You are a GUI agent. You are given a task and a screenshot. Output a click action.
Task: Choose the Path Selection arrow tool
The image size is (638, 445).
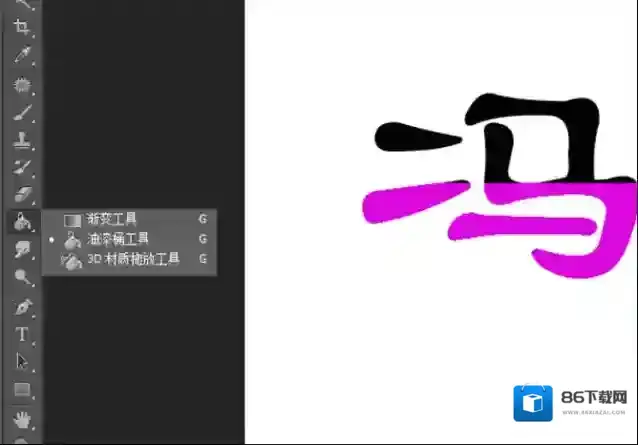22,361
